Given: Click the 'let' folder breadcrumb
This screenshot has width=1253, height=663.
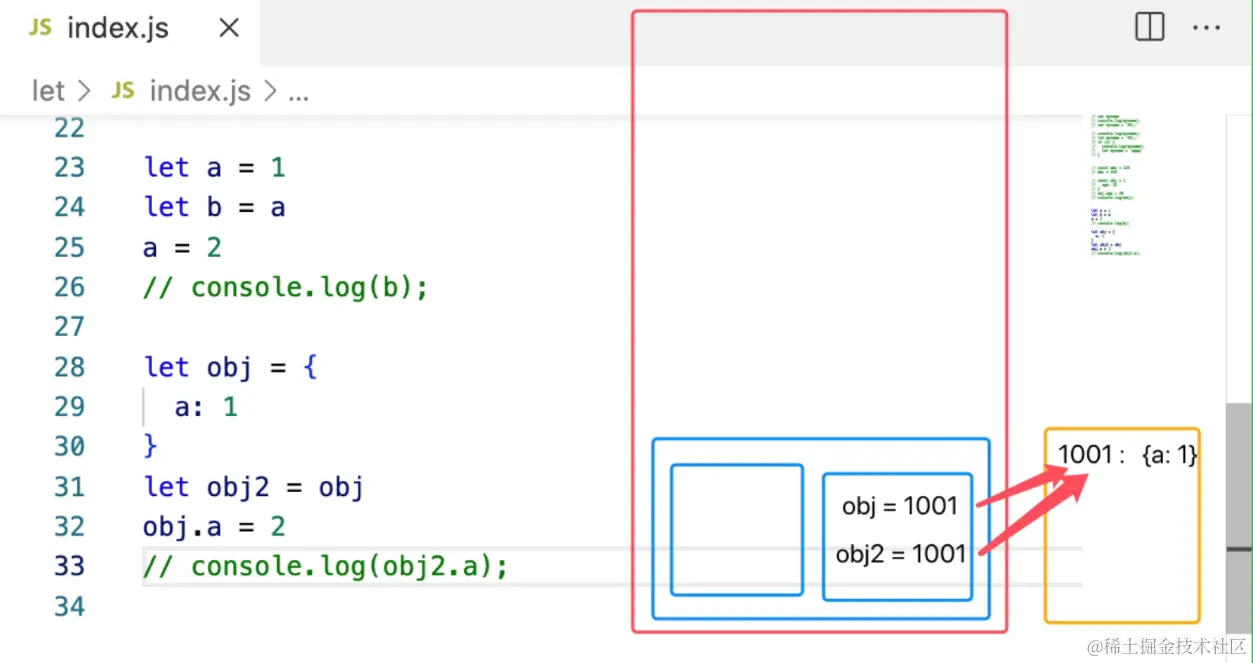Looking at the screenshot, I should pyautogui.click(x=48, y=91).
